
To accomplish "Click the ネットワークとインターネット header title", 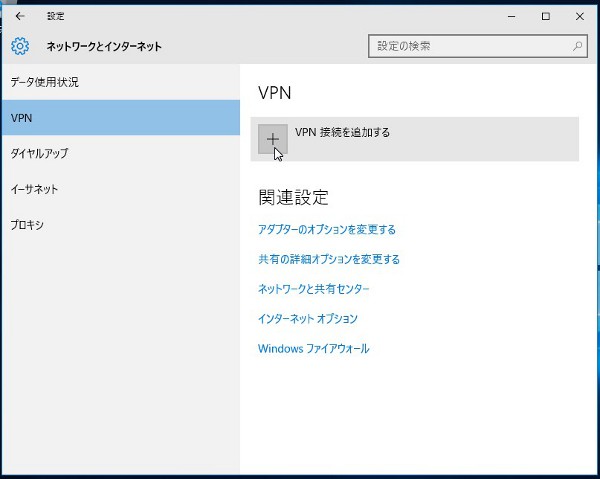I will pyautogui.click(x=104, y=46).
